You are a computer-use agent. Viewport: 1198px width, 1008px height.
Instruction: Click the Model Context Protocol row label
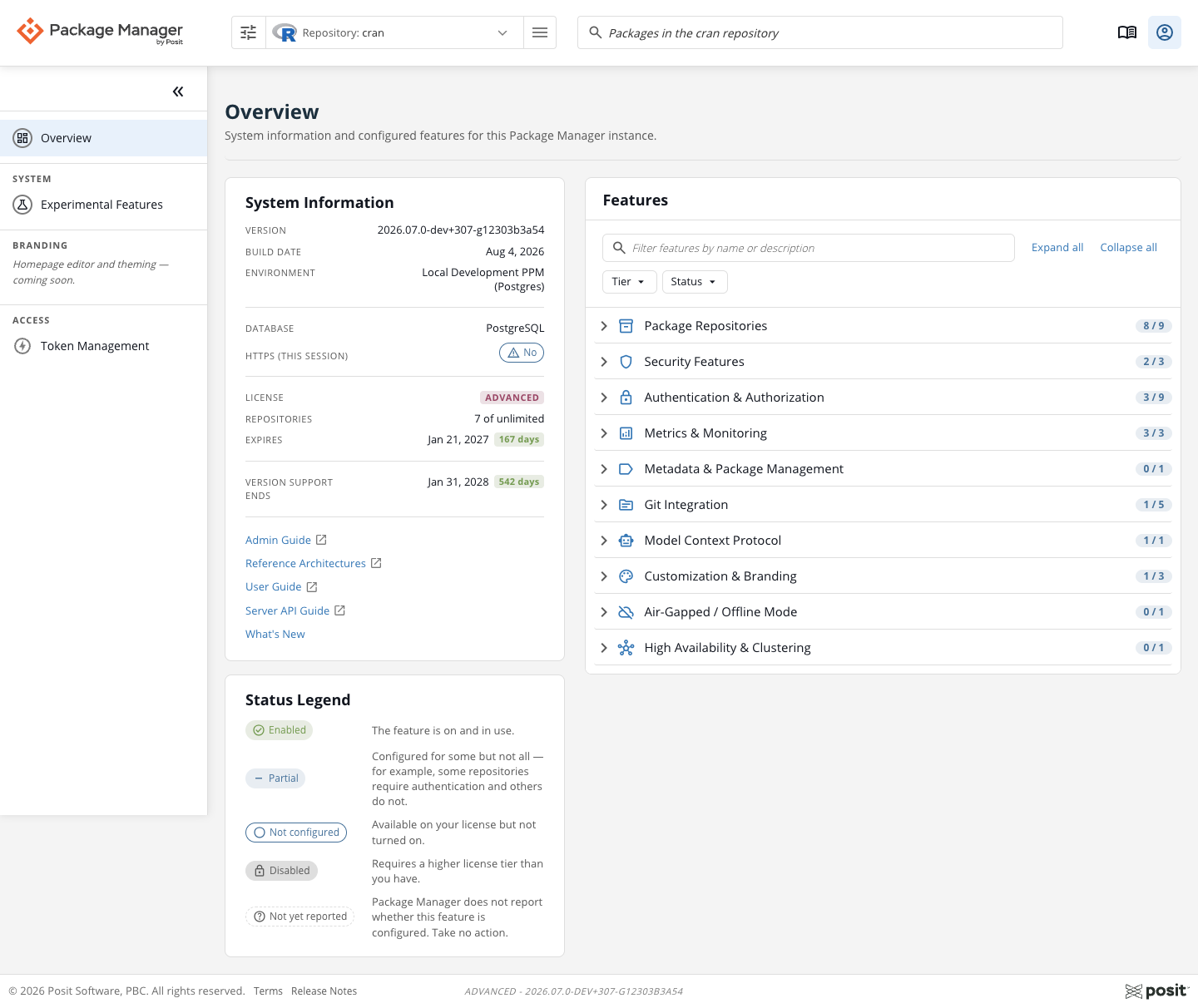(x=713, y=541)
